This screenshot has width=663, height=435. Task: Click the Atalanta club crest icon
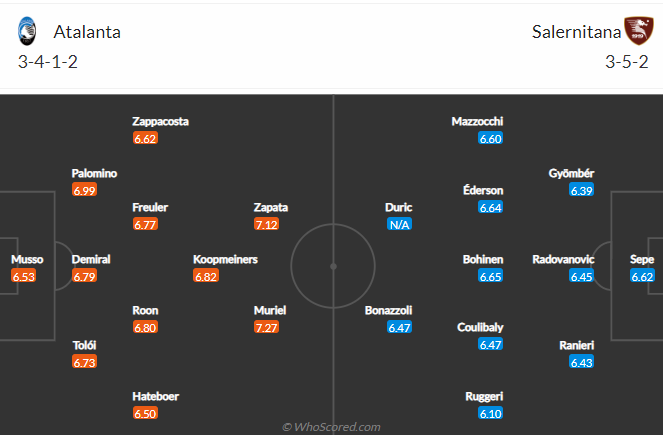(x=27, y=31)
